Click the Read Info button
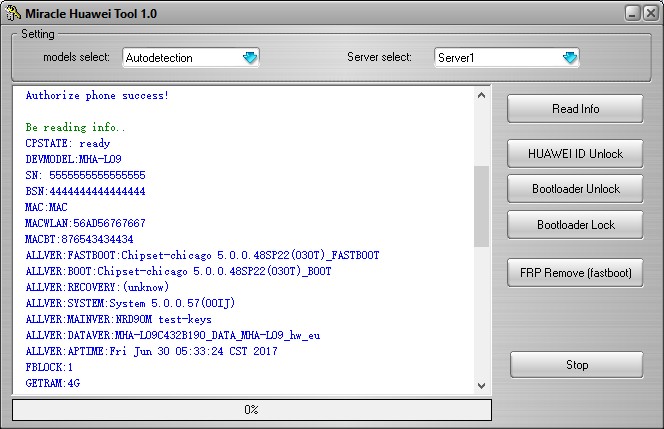Image resolution: width=664 pixels, height=429 pixels. pyautogui.click(x=575, y=109)
